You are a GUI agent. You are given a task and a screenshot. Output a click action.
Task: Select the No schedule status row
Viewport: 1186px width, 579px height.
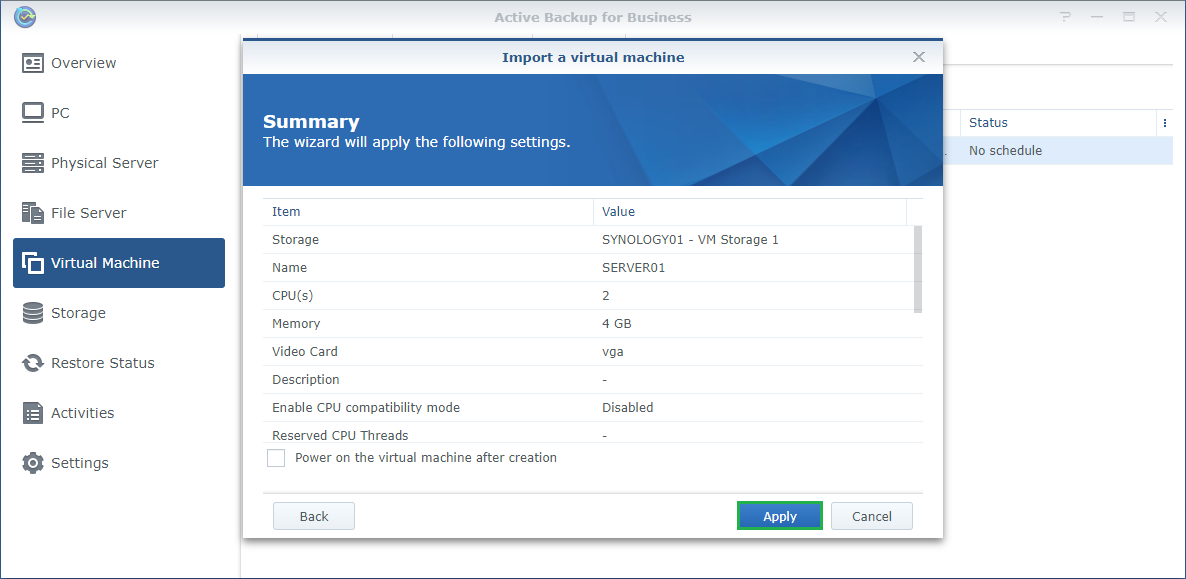coord(1060,151)
